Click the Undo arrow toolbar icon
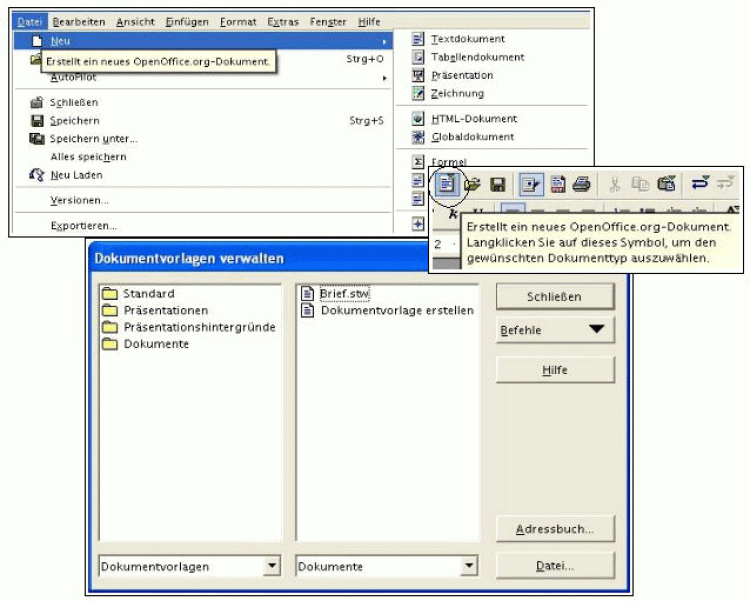Viewport: 750px width, 601px height. pyautogui.click(x=700, y=184)
